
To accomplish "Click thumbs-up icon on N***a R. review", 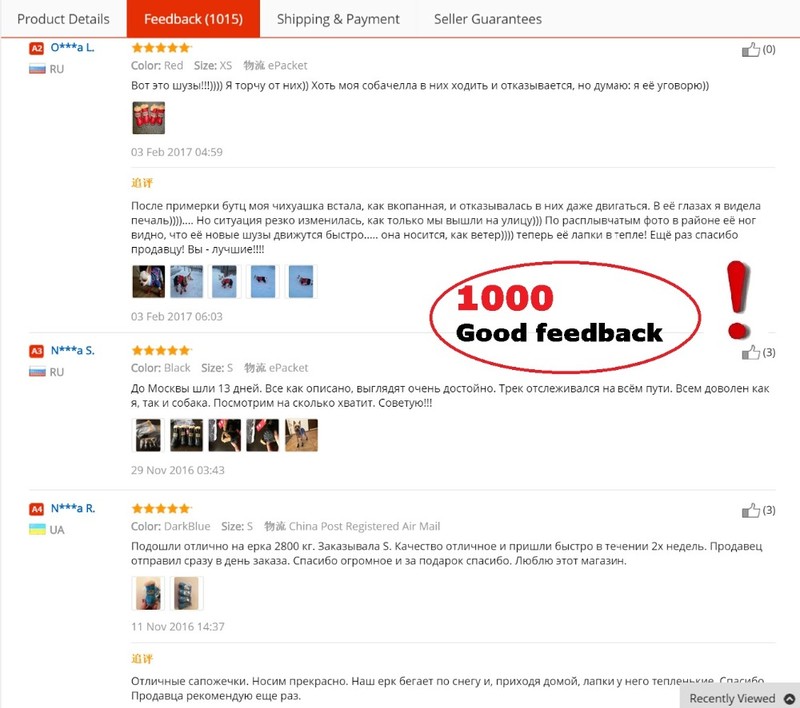I will 751,510.
